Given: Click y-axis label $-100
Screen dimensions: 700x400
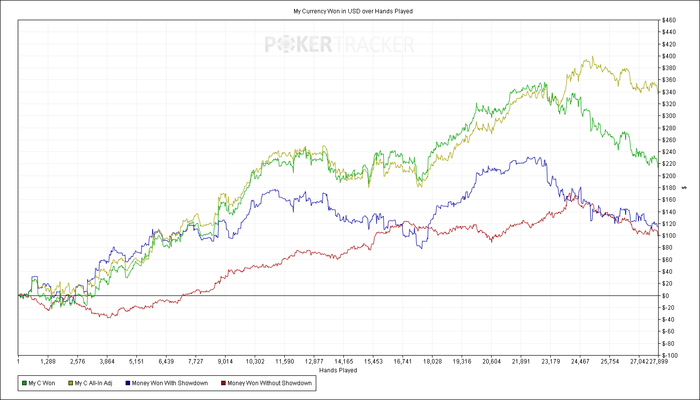Looking at the screenshot, I should click(x=669, y=355).
